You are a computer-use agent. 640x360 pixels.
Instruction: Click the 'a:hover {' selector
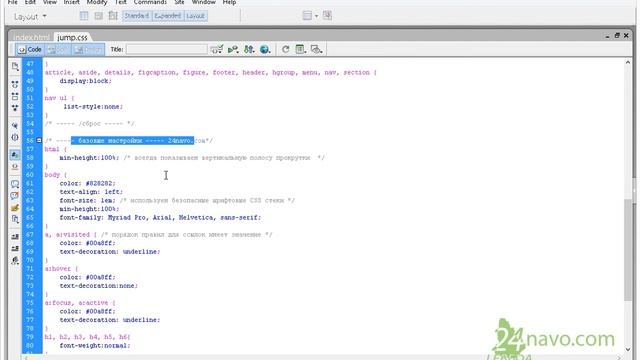point(61,269)
